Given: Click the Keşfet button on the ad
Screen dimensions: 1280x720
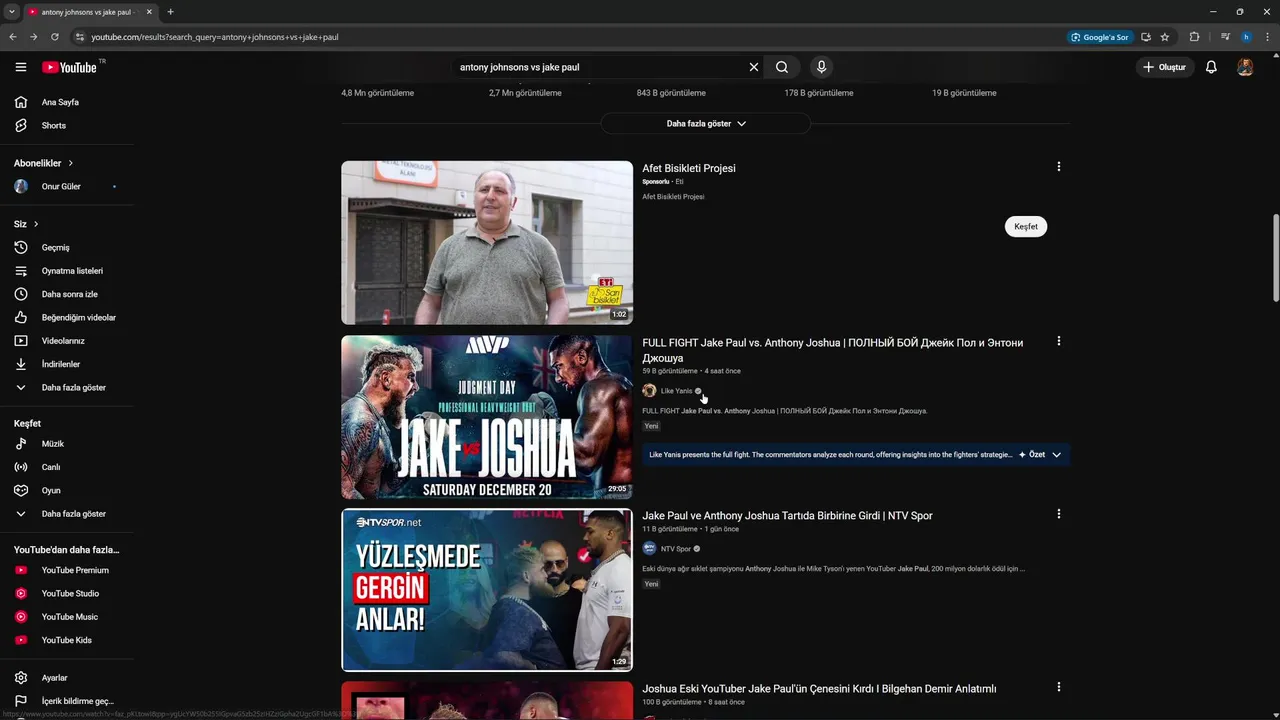Looking at the screenshot, I should pyautogui.click(x=1026, y=226).
